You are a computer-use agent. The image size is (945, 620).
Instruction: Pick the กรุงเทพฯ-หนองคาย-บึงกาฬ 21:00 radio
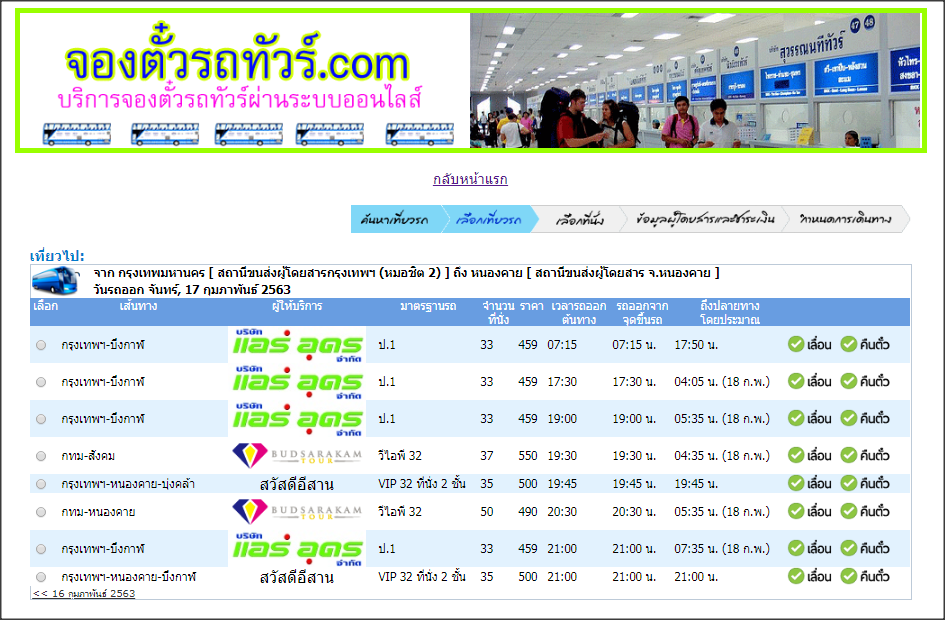[41, 577]
